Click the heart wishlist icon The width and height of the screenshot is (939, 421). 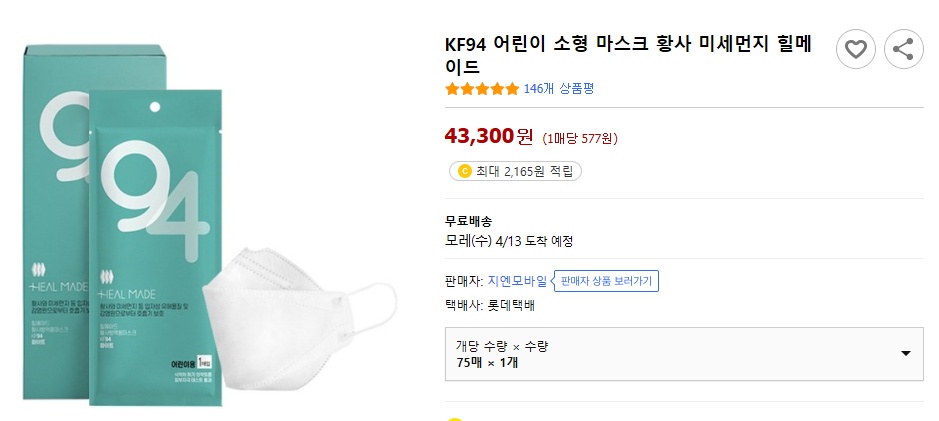click(x=855, y=49)
